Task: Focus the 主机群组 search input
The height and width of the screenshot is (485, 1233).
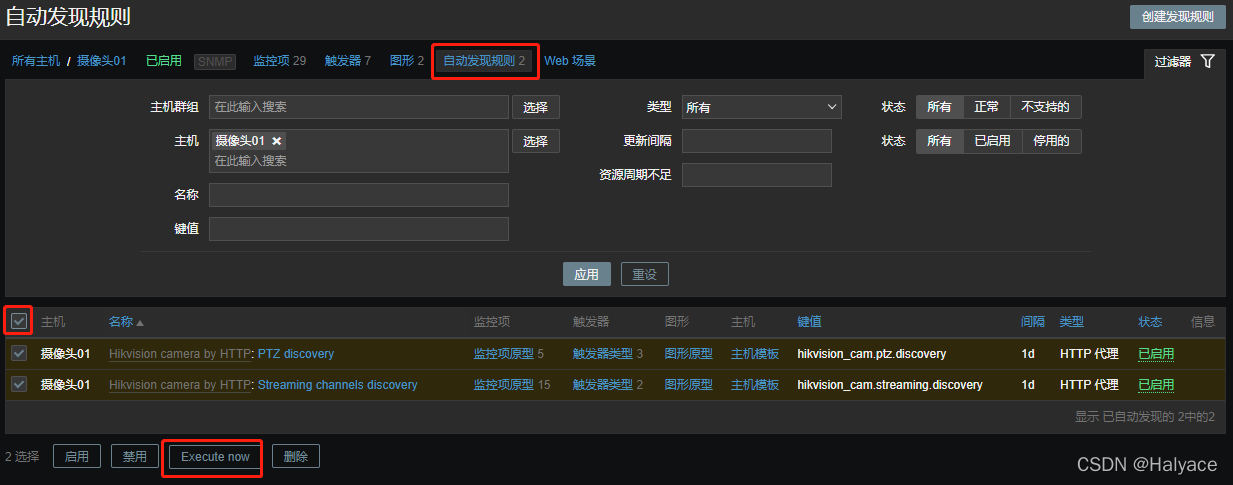Action: [x=359, y=107]
